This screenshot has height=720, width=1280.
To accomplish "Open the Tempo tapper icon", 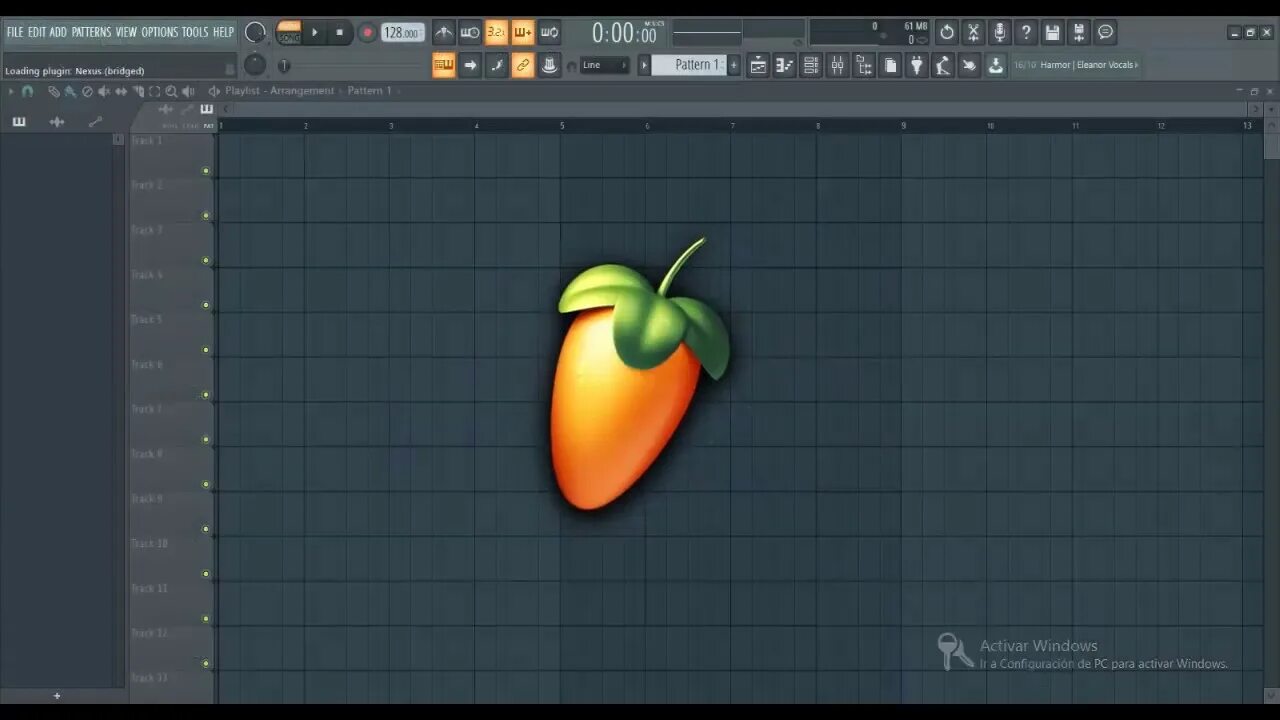I will 942,65.
